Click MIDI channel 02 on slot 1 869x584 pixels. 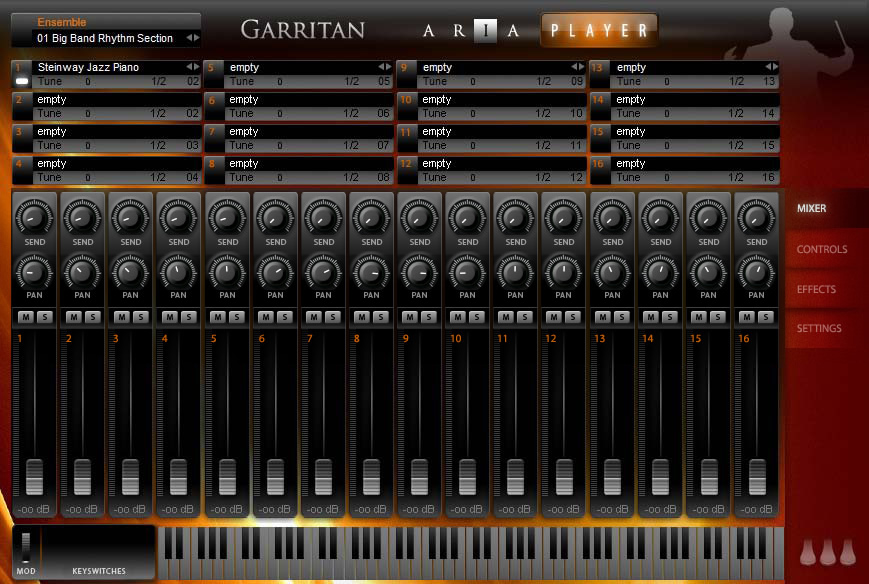coord(192,82)
